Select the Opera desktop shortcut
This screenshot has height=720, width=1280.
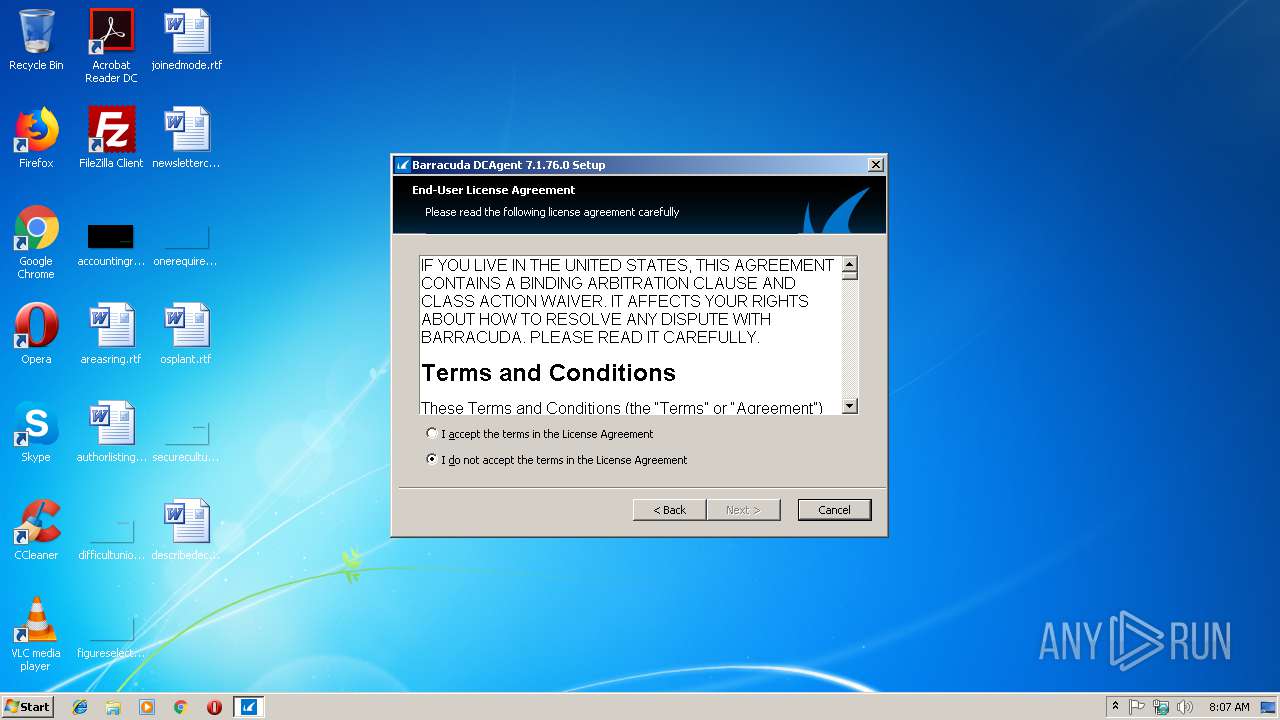point(36,334)
